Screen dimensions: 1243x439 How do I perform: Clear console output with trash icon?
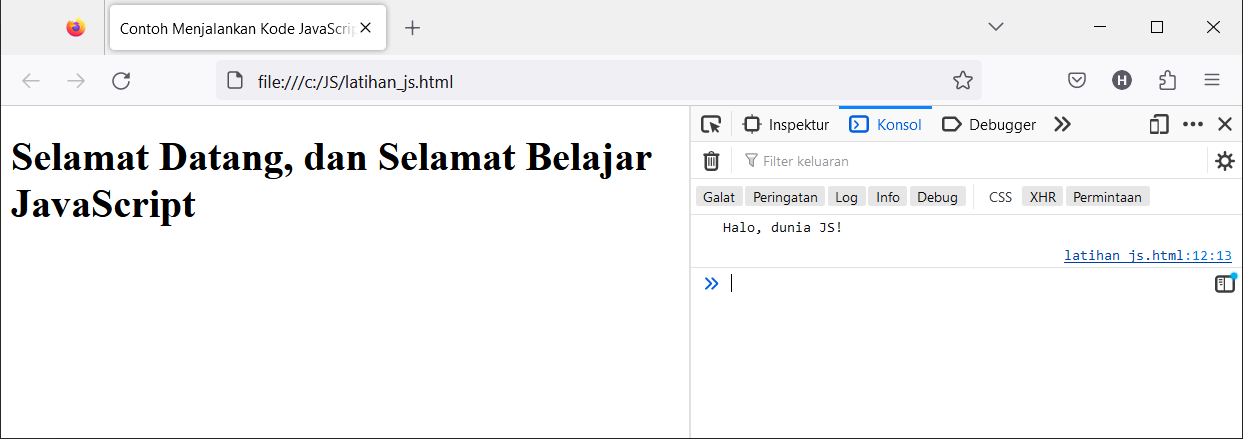point(711,161)
